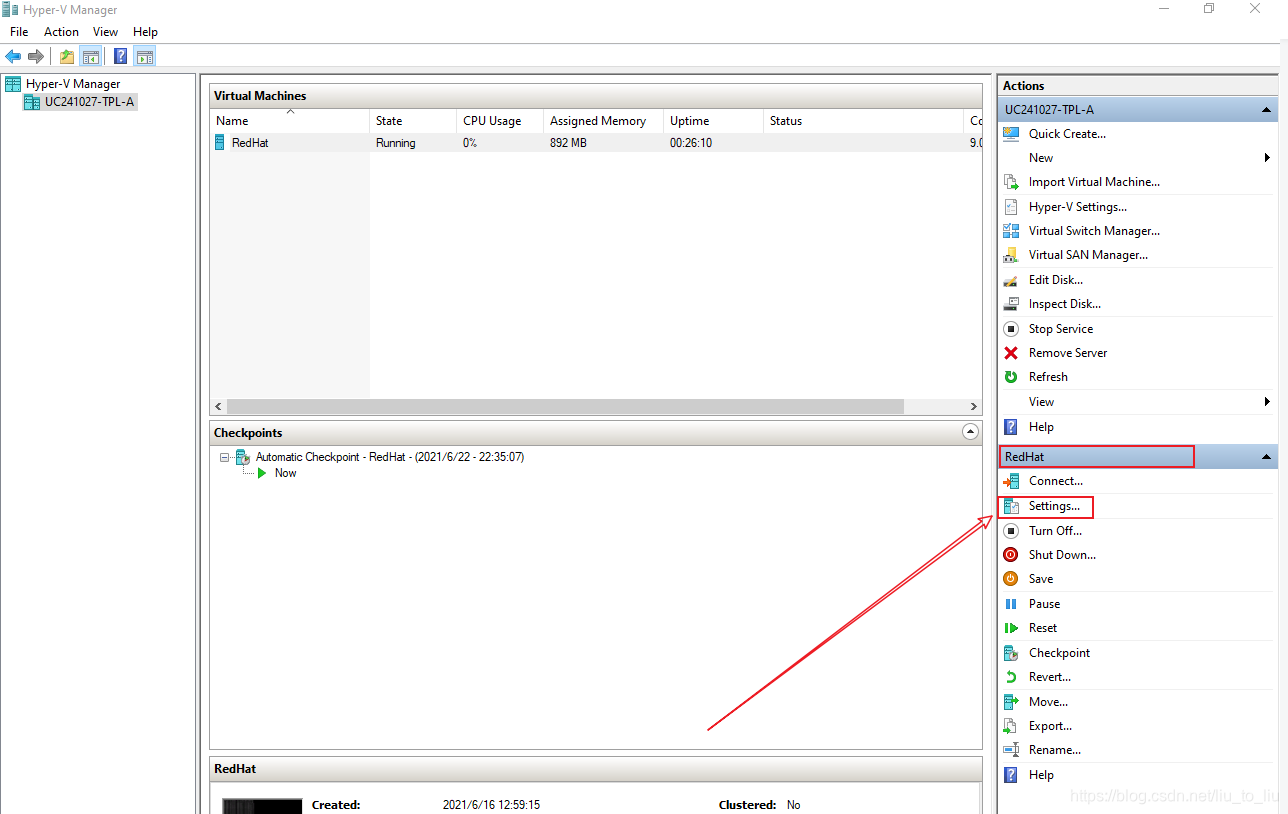Click the Forward arrow toolbar icon
Image resolution: width=1288 pixels, height=814 pixels.
click(x=36, y=56)
